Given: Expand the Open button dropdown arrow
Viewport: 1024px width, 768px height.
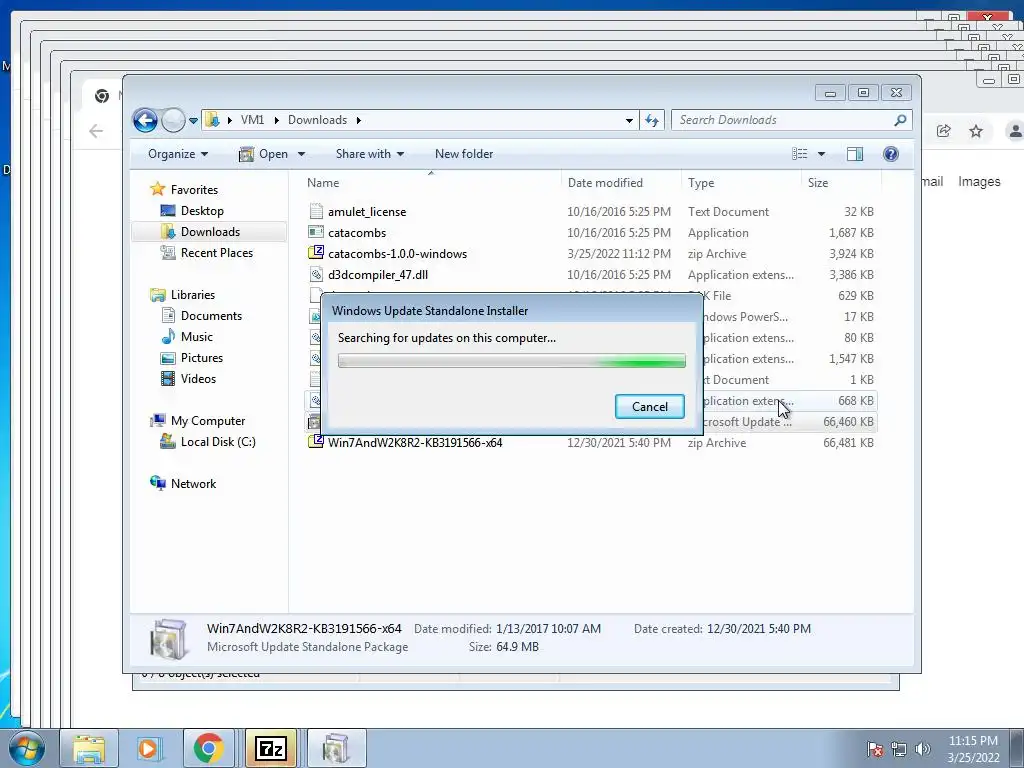Looking at the screenshot, I should (x=301, y=154).
